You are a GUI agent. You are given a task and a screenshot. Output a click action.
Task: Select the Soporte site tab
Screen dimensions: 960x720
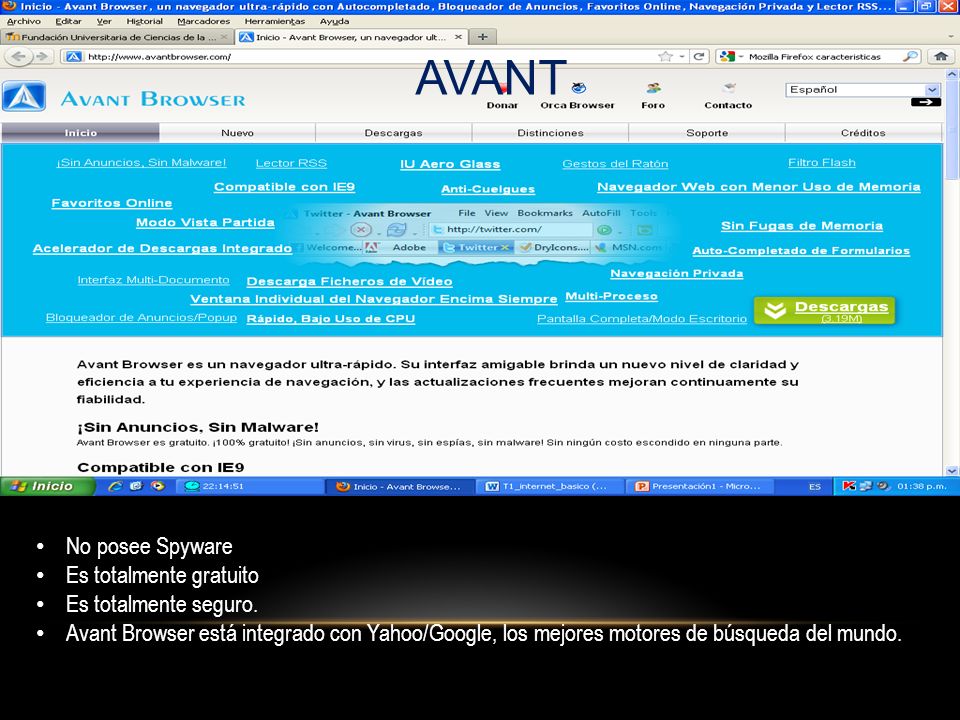point(707,132)
